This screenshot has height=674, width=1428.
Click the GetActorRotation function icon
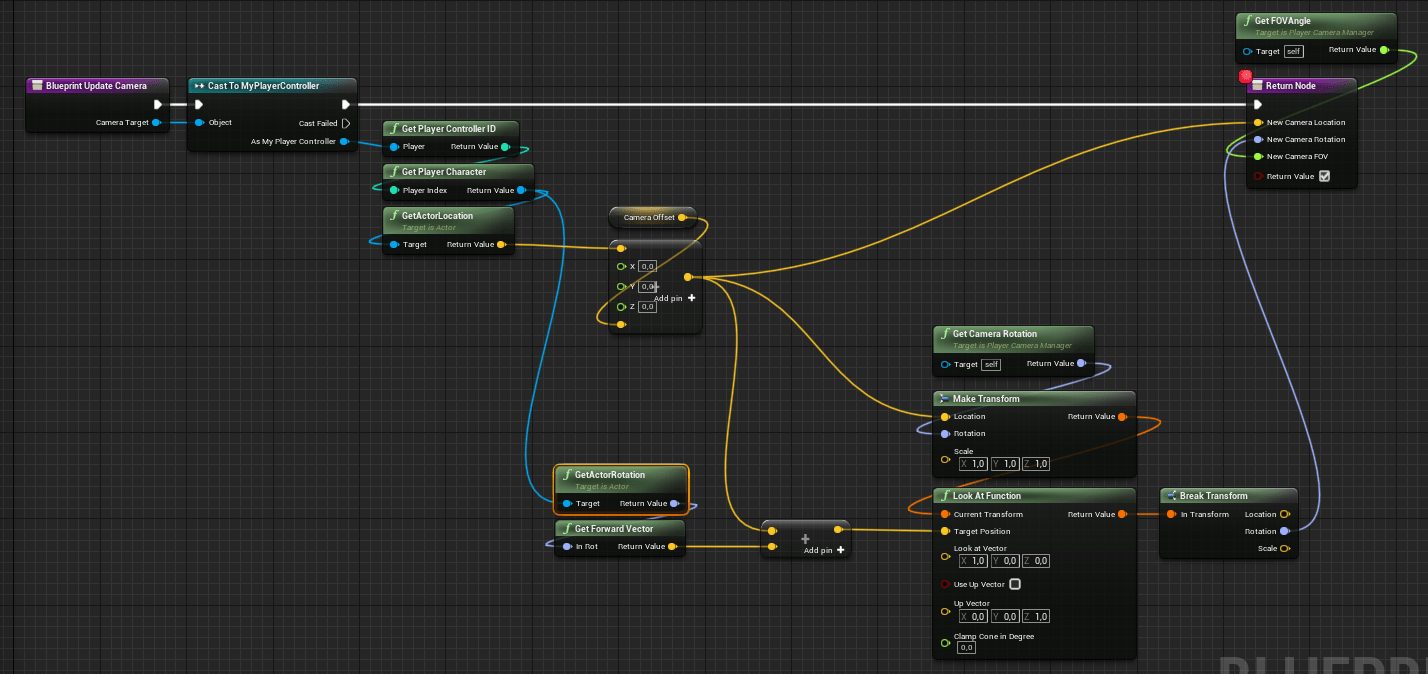pos(566,475)
